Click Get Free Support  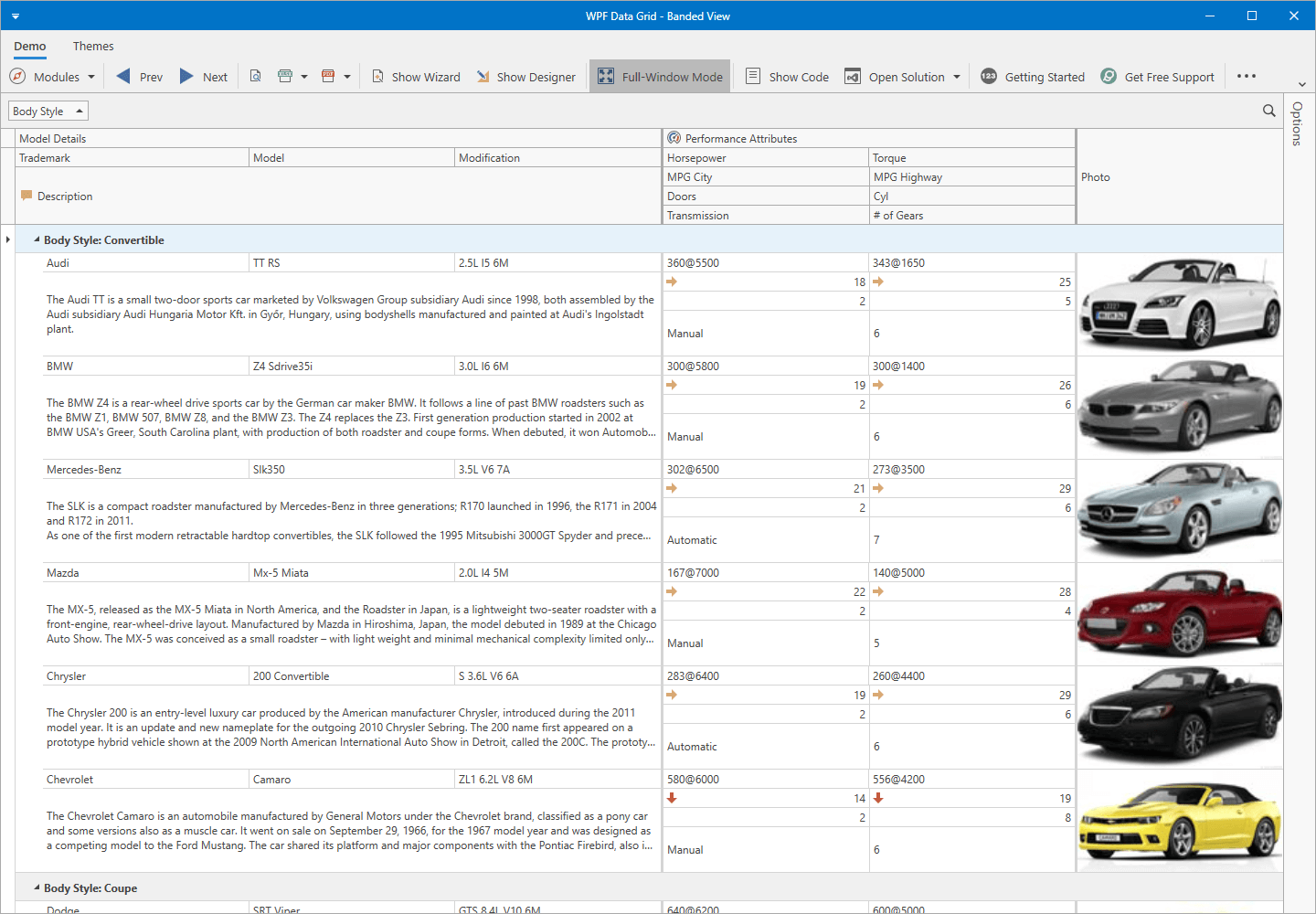tap(1158, 77)
